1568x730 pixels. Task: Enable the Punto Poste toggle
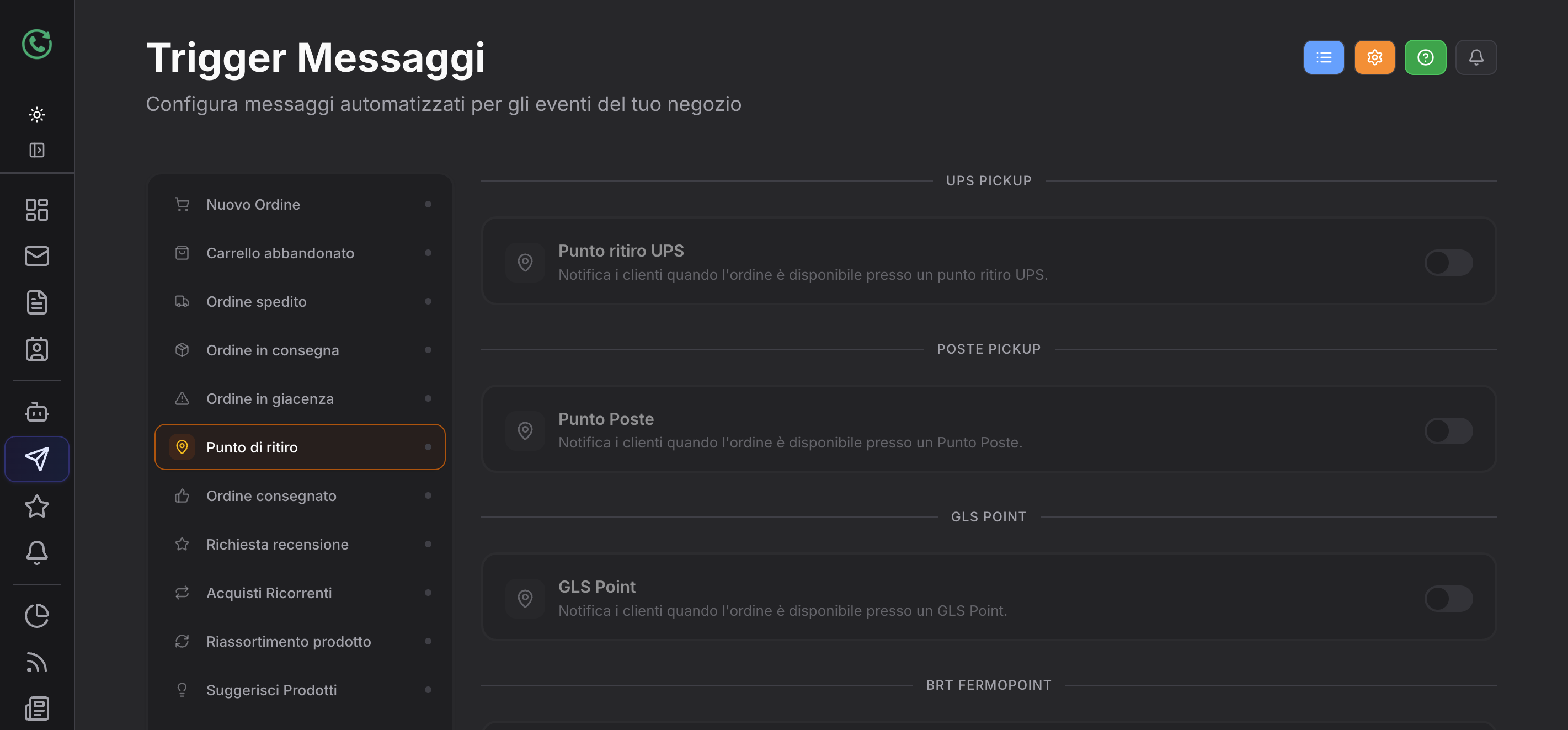pyautogui.click(x=1448, y=430)
